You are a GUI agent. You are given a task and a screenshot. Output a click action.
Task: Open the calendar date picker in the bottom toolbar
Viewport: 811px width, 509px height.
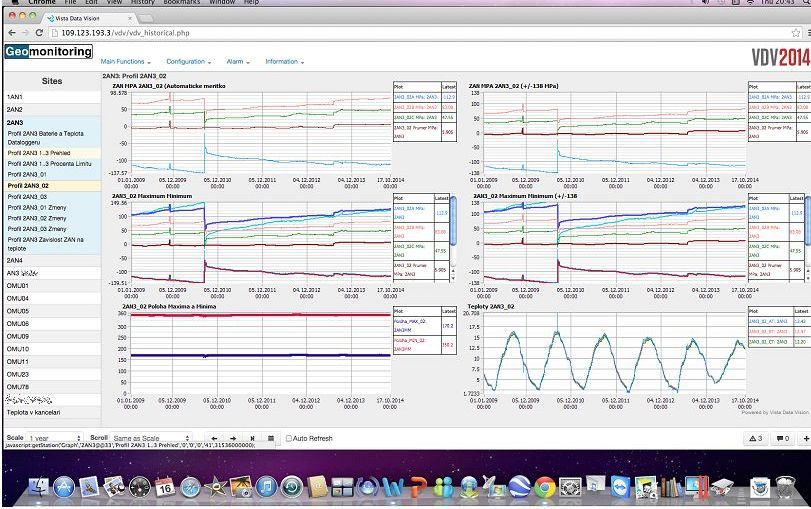tap(271, 438)
